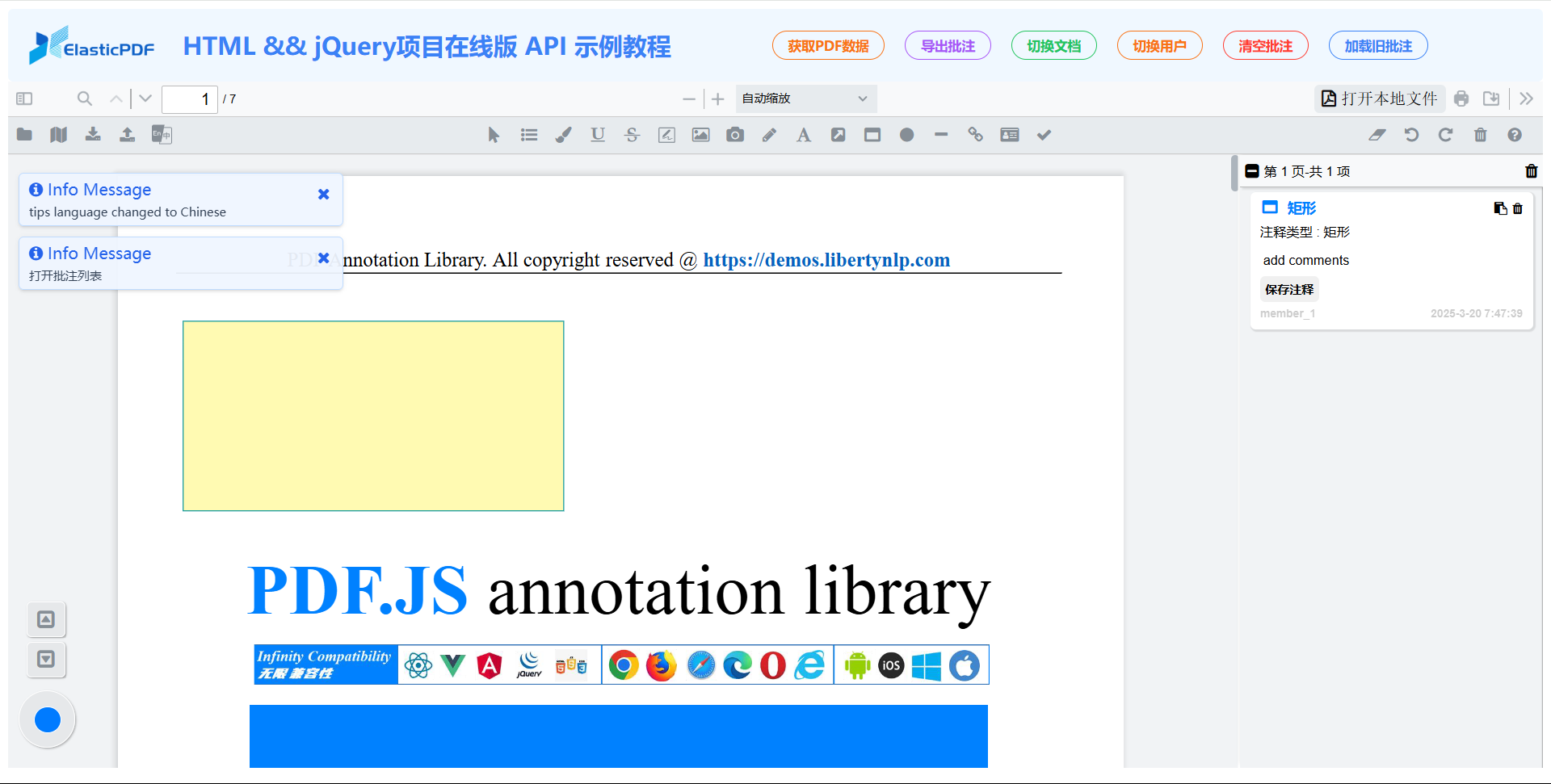
Task: Select the circle annotation tool
Action: click(906, 135)
